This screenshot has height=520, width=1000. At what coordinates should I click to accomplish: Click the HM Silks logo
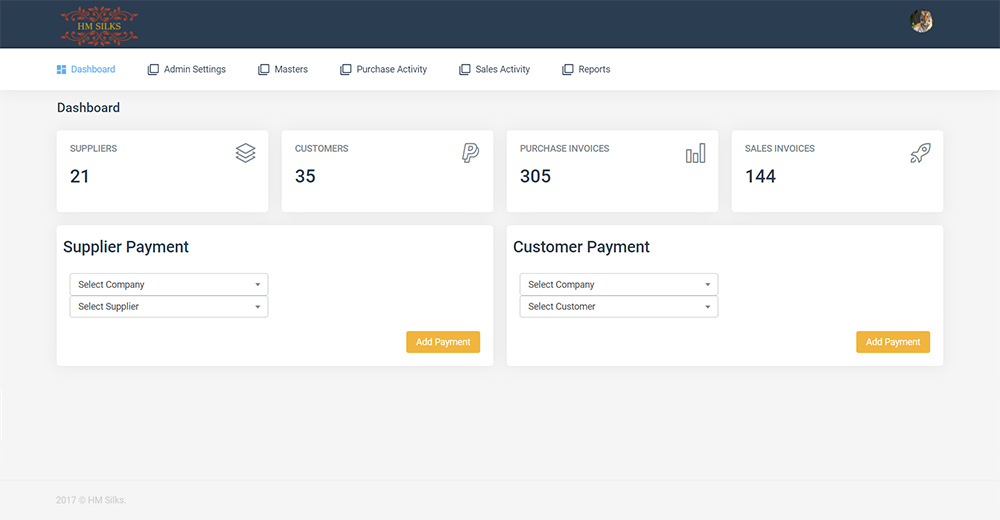[x=99, y=25]
